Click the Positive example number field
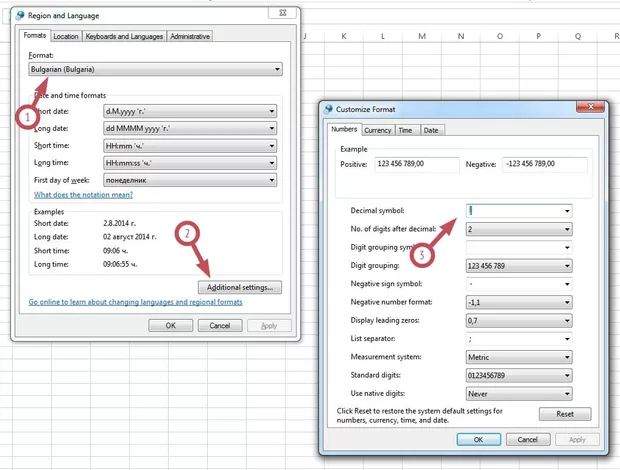Image resolution: width=620 pixels, height=470 pixels. point(414,164)
